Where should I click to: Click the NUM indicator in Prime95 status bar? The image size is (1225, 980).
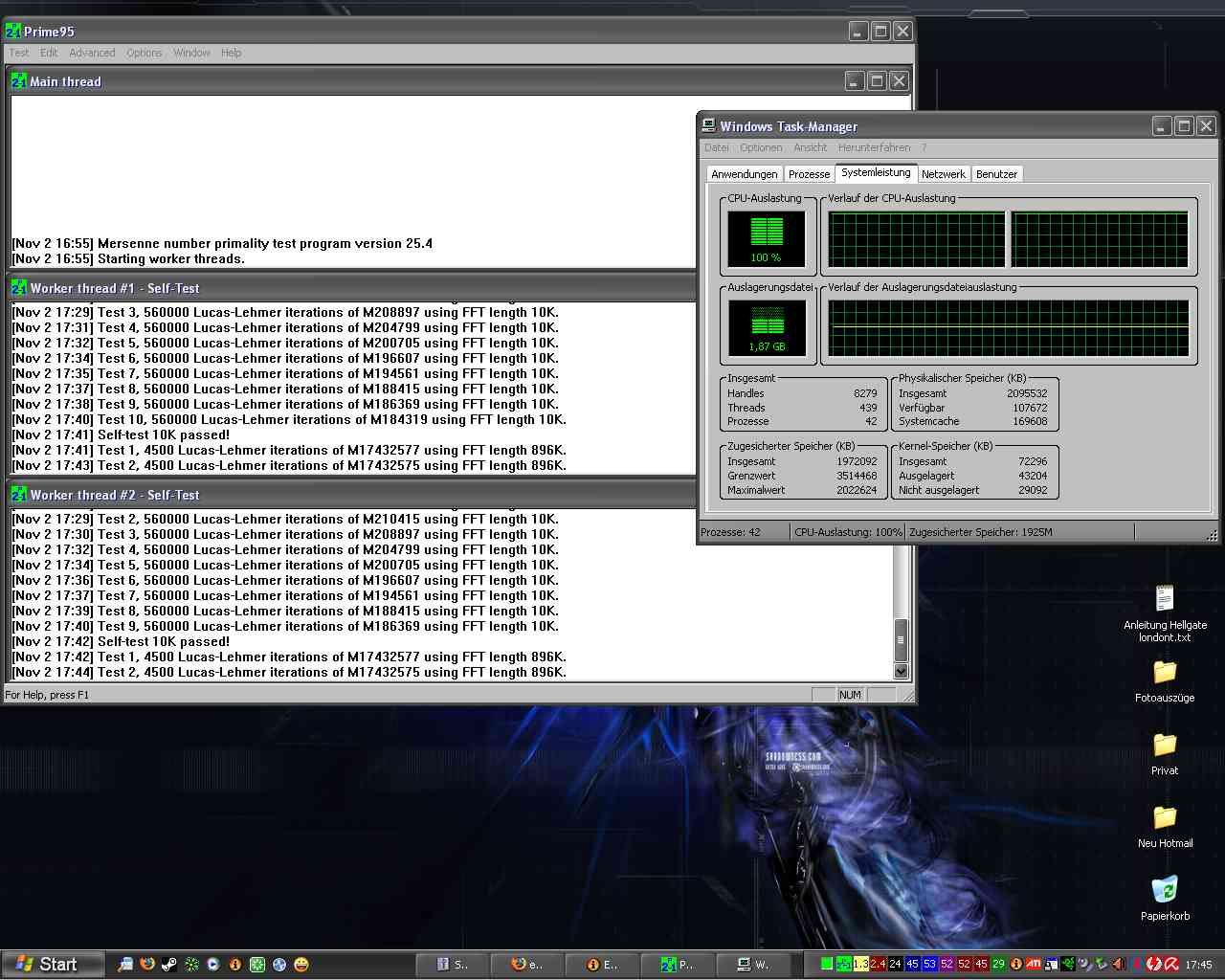850,695
